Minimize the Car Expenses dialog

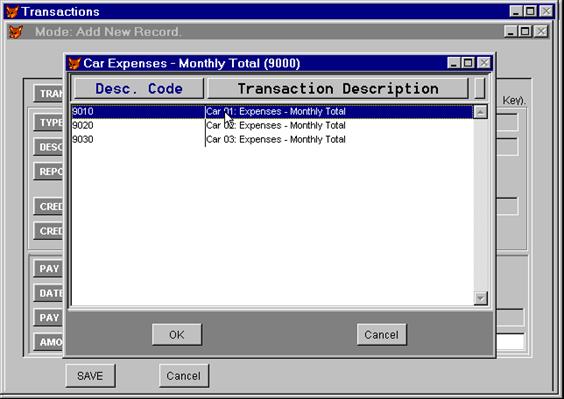click(453, 63)
